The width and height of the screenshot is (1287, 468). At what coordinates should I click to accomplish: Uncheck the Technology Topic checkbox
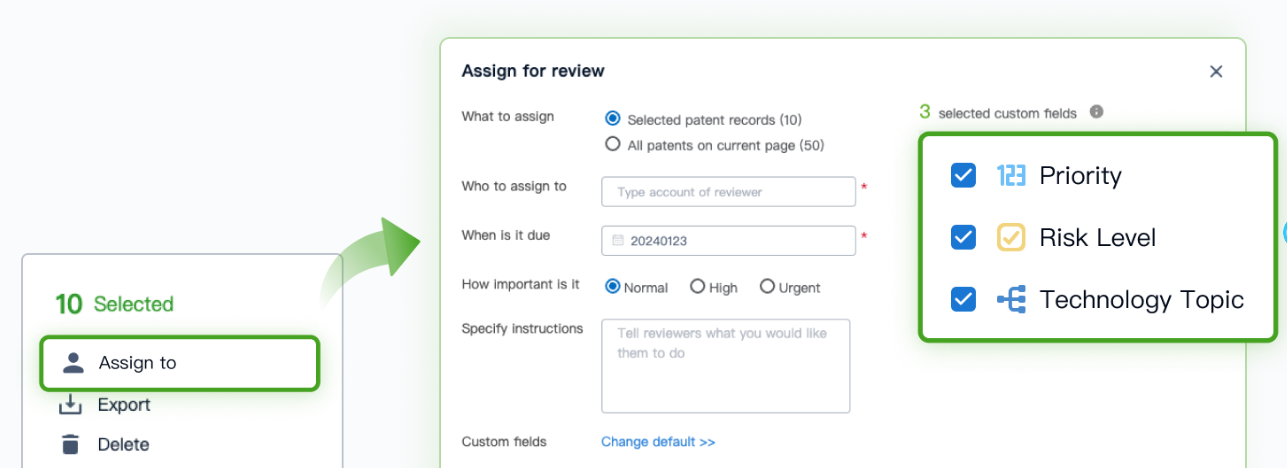click(x=963, y=300)
